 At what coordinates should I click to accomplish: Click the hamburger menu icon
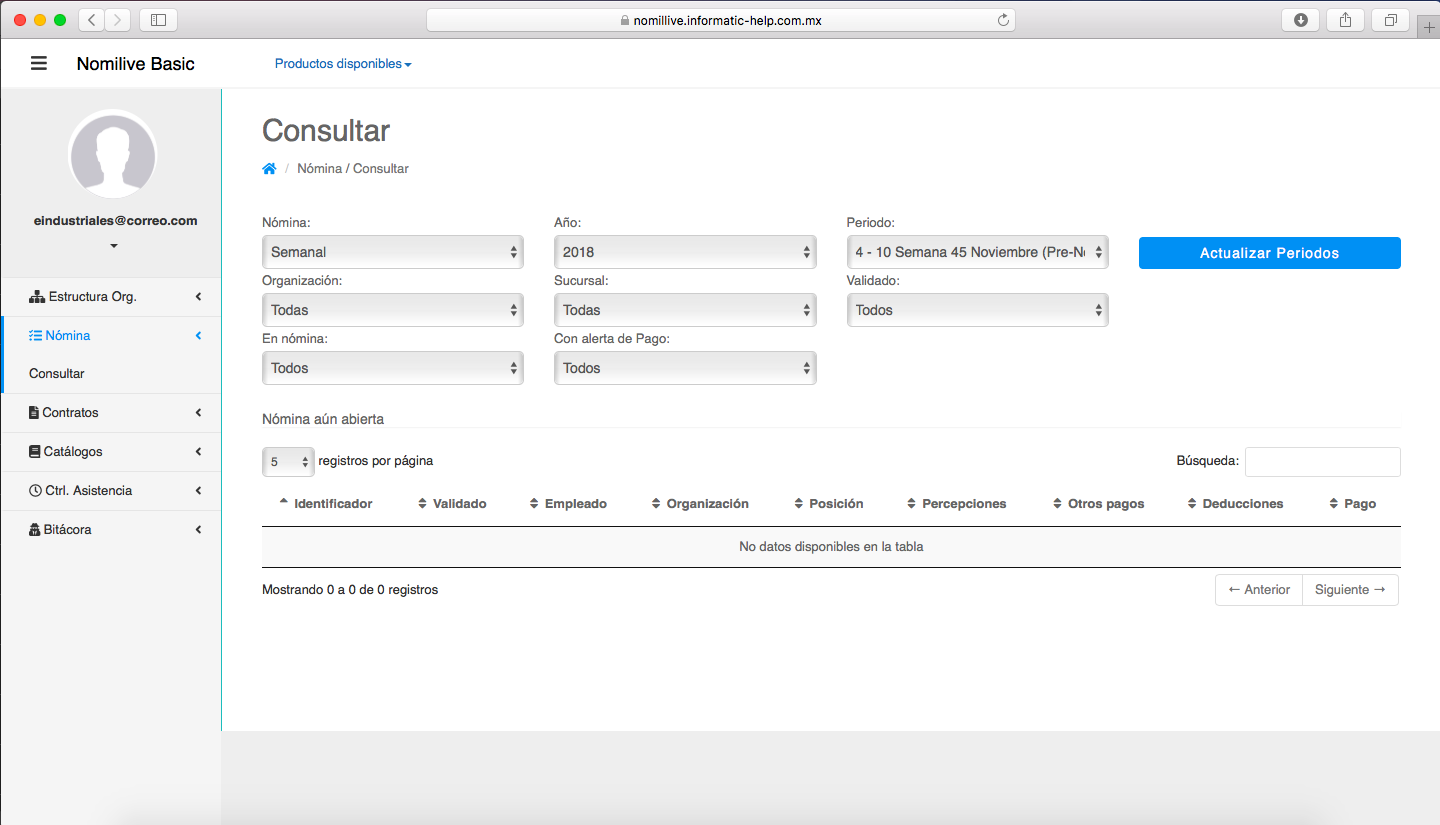coord(39,64)
